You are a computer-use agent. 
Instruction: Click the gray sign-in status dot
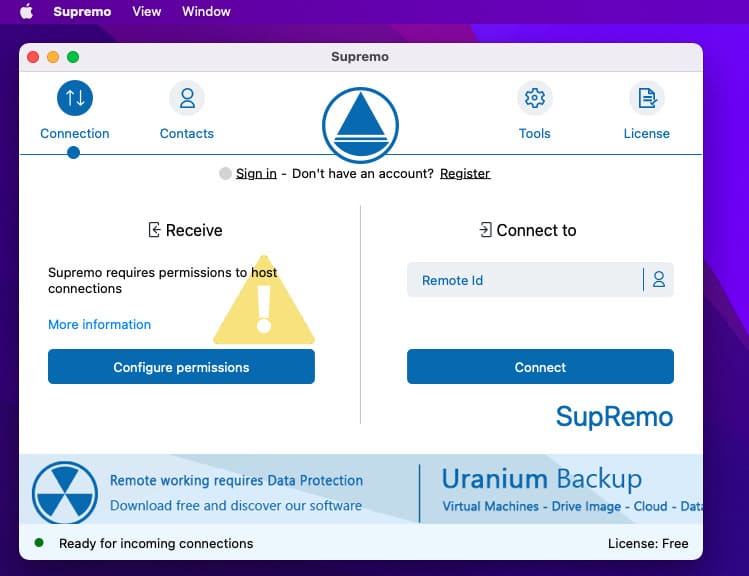click(225, 173)
